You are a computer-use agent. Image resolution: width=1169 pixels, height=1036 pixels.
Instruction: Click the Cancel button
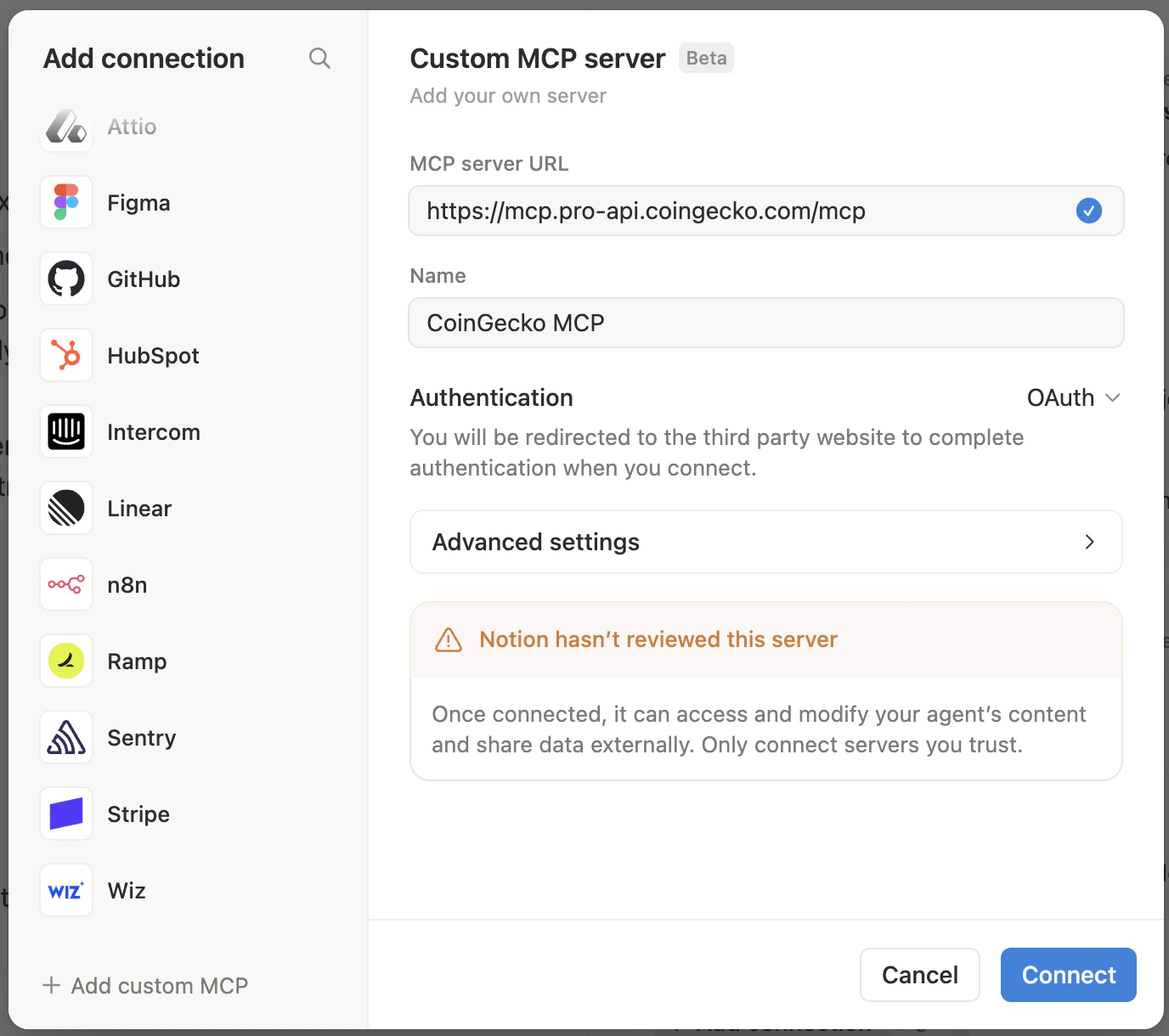920,975
